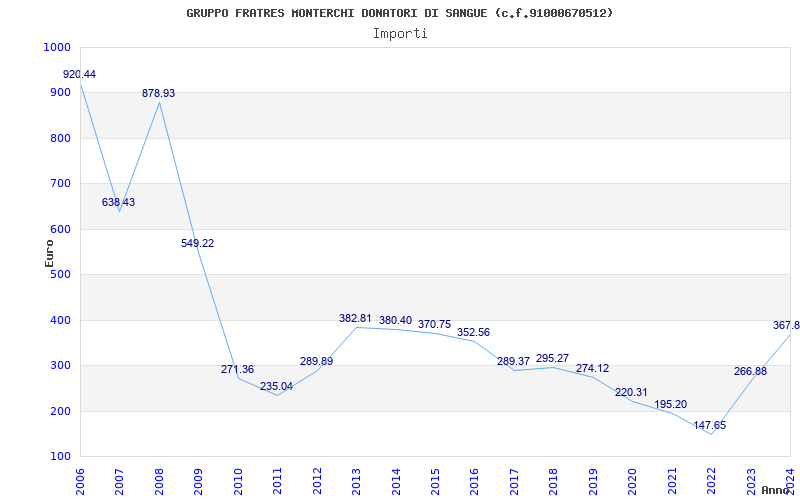Select year 2010 on the x-axis
The height and width of the screenshot is (500, 800).
tap(238, 478)
